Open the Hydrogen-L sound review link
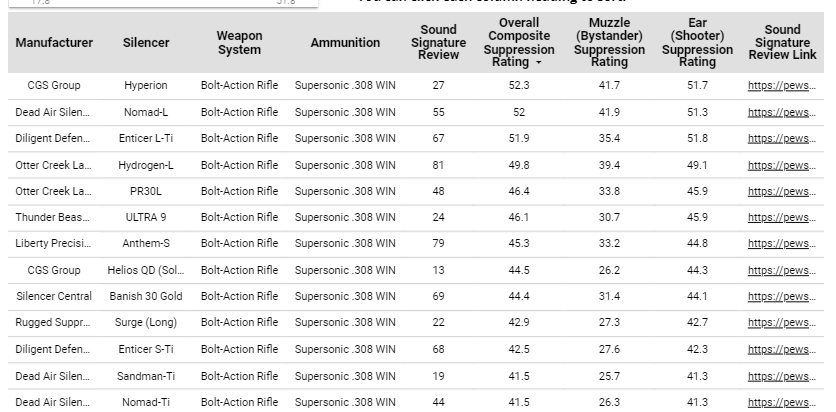This screenshot has height=412, width=836. (x=782, y=165)
